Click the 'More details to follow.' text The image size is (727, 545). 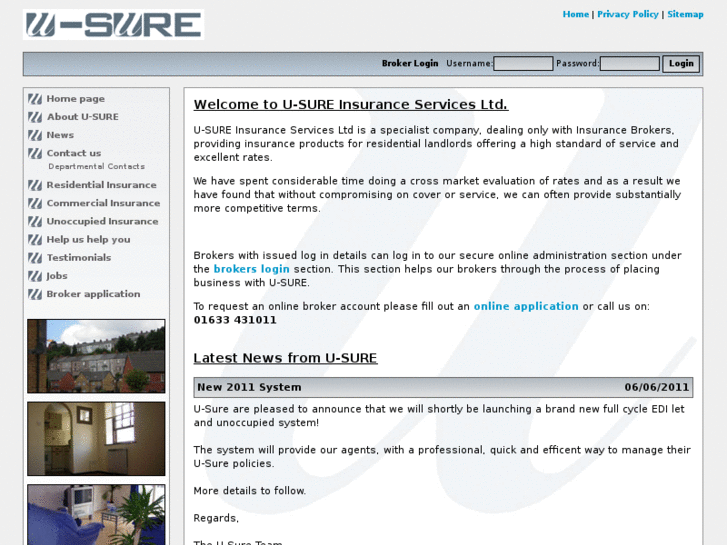tap(249, 491)
